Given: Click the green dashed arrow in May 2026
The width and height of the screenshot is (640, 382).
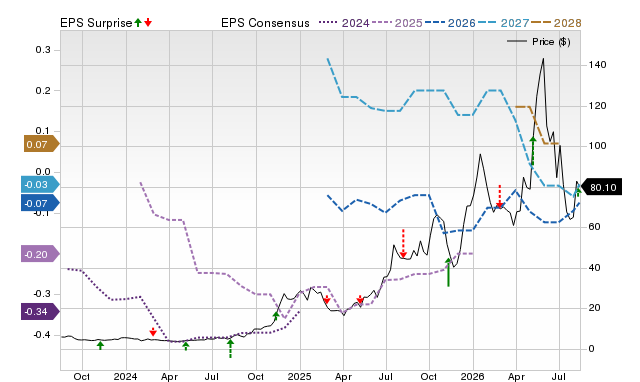Looking at the screenshot, I should [533, 151].
